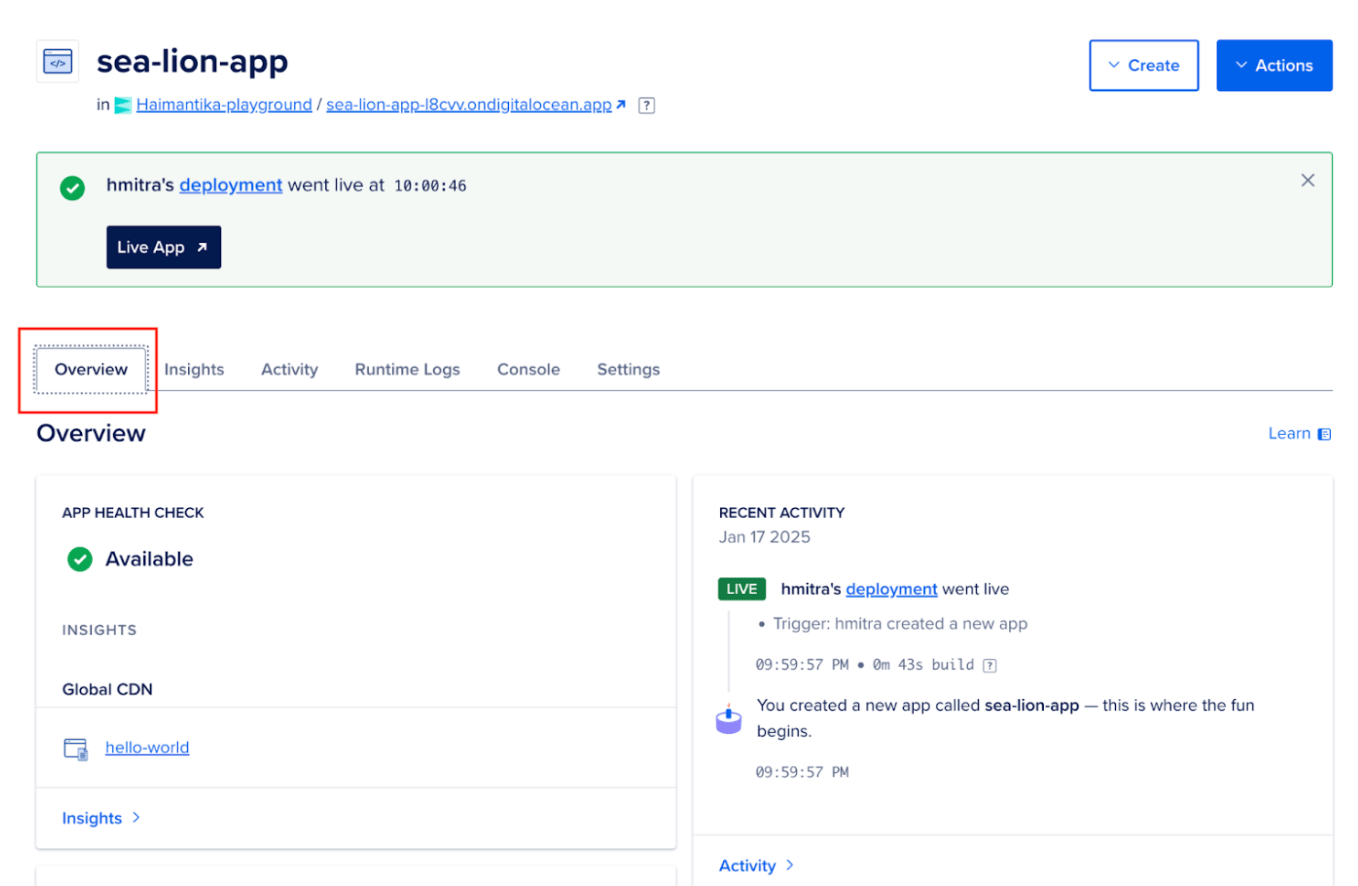Click the Global CDN label
This screenshot has width=1358, height=886.
point(107,689)
